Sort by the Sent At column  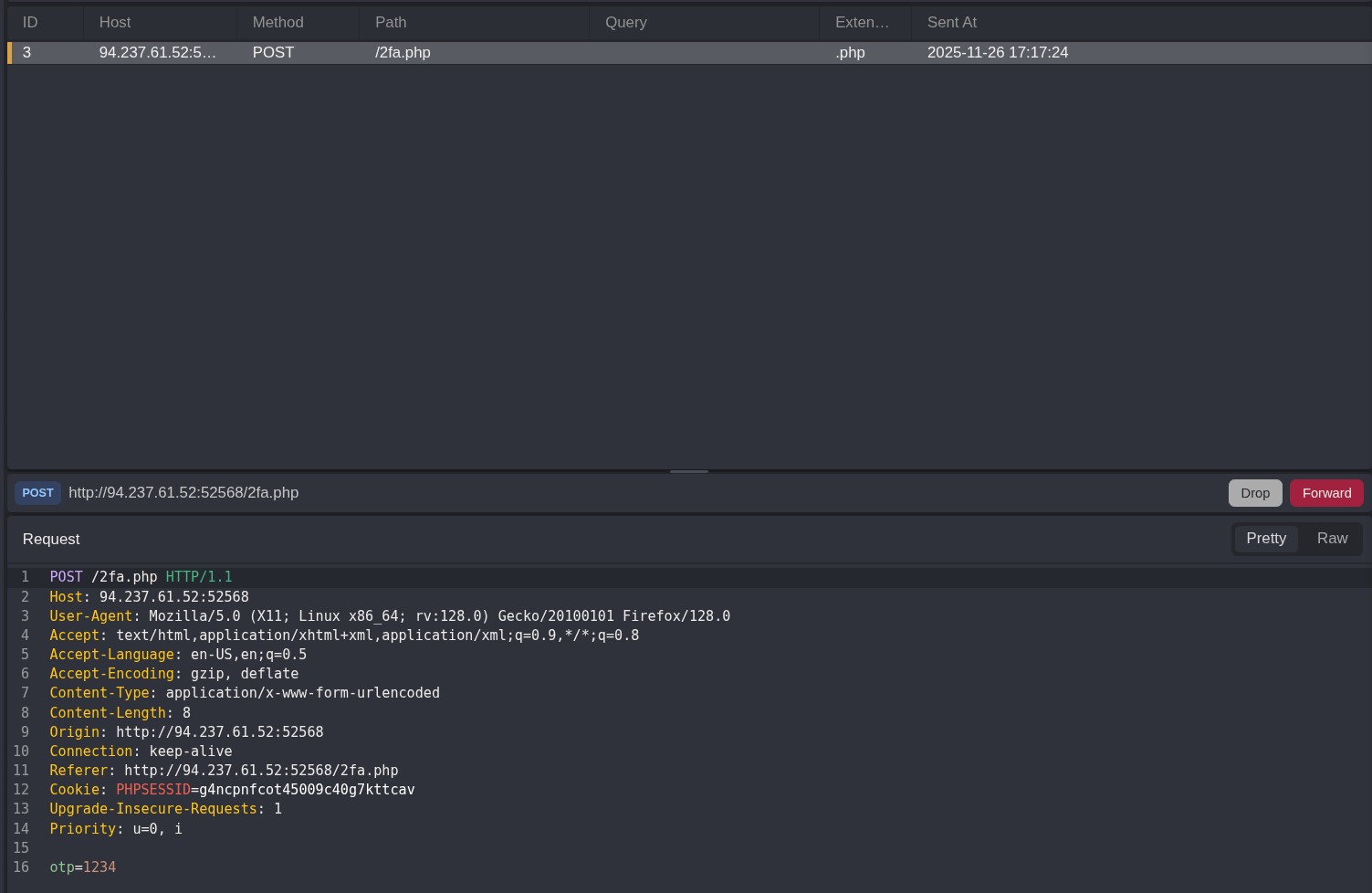[x=951, y=23]
